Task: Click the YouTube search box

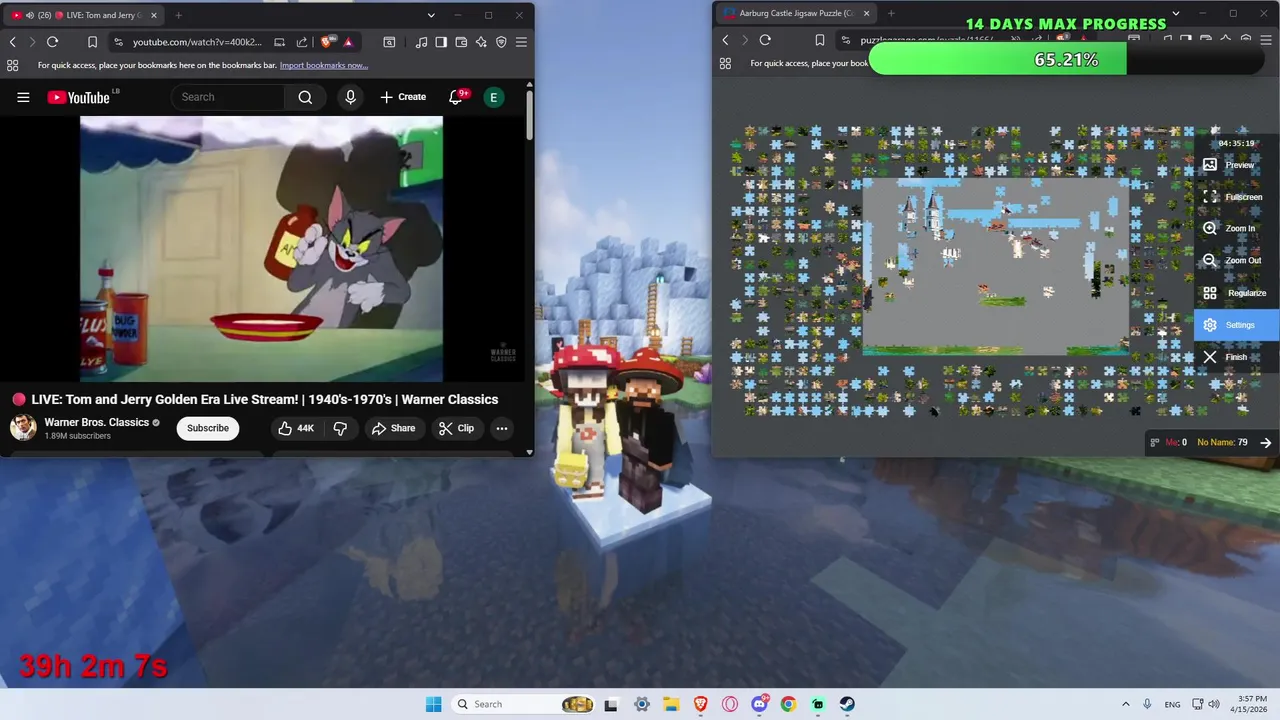Action: click(228, 97)
